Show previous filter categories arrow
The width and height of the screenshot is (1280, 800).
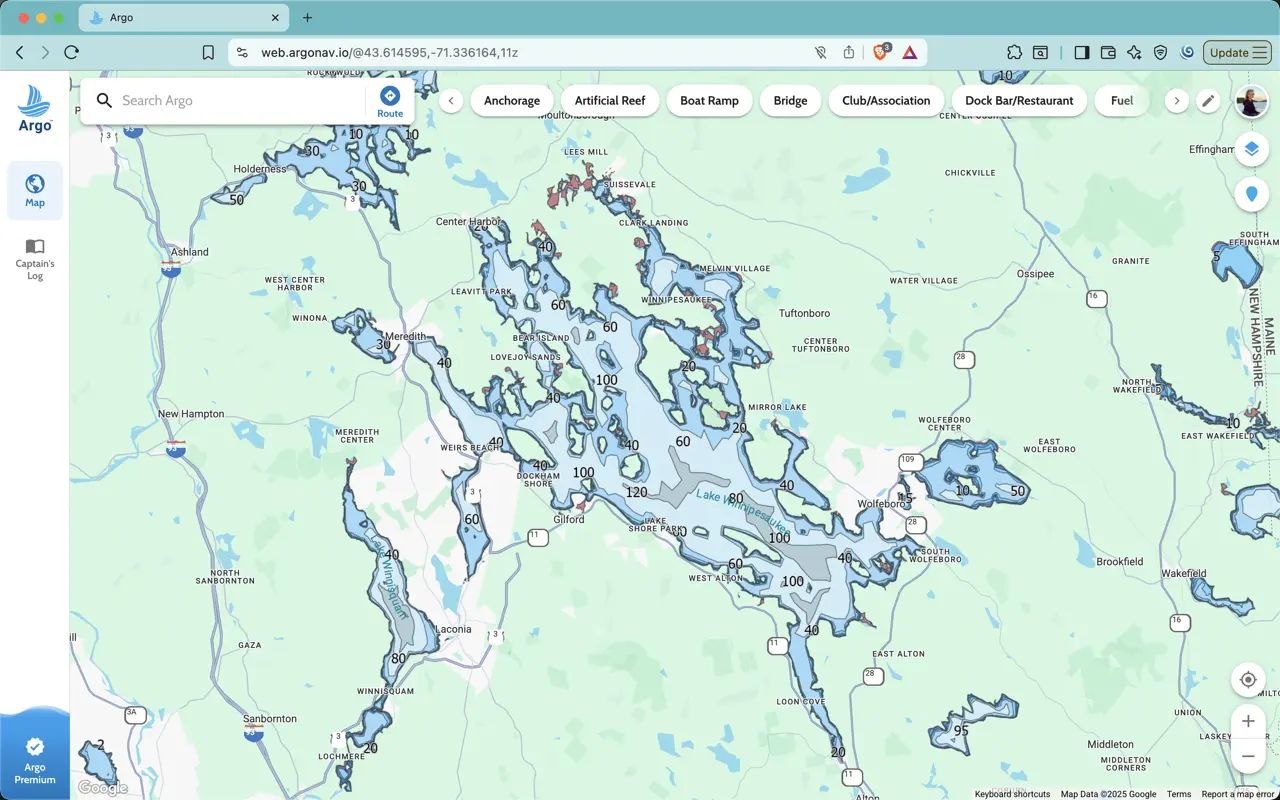point(451,101)
